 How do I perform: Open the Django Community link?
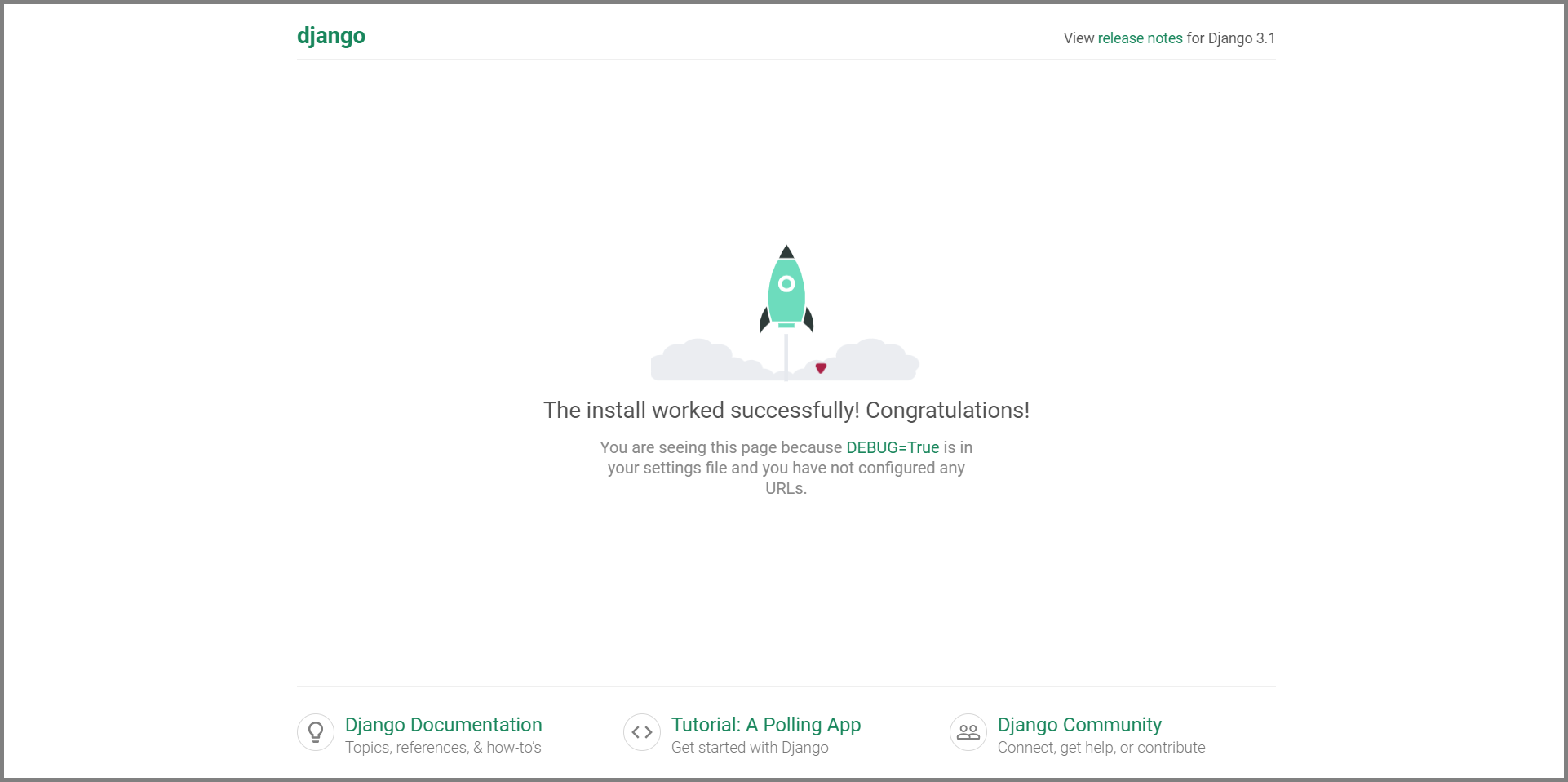pyautogui.click(x=1079, y=725)
